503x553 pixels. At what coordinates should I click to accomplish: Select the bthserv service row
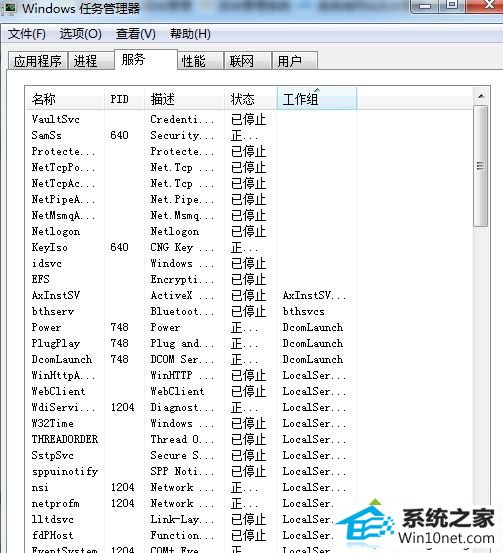click(192, 311)
